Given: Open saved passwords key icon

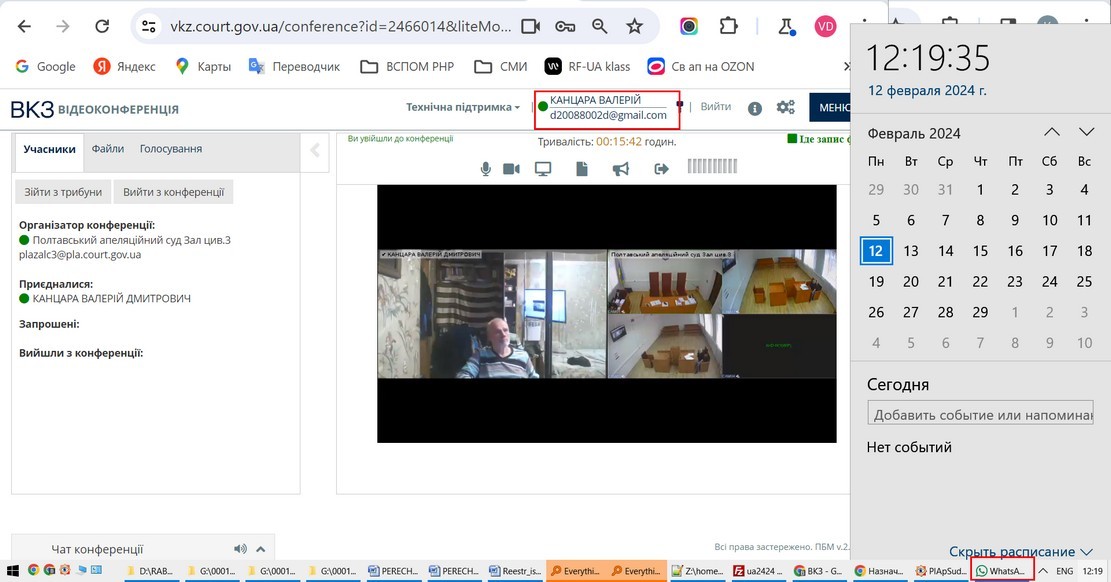Looking at the screenshot, I should (565, 26).
